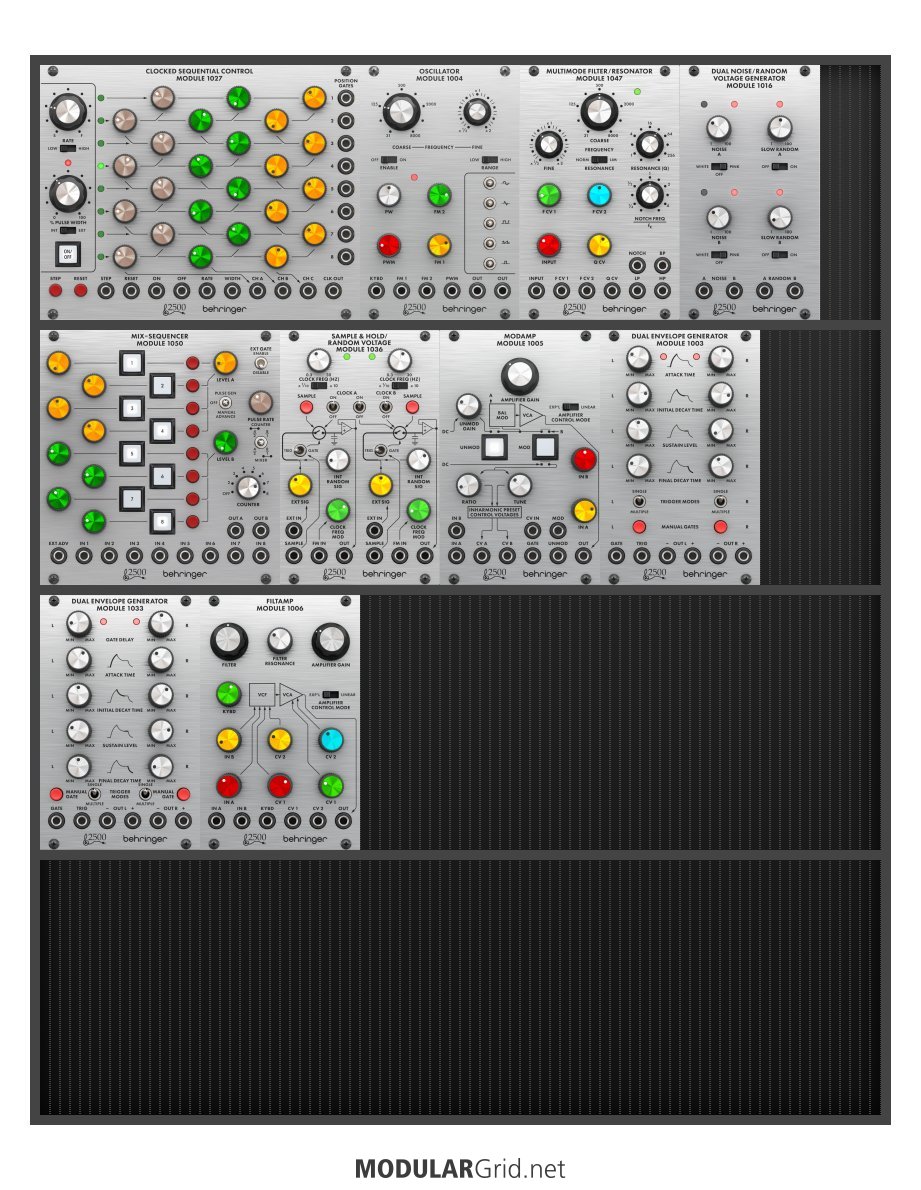Click the EXT ADV jack on Mix-Sequencer 1050
This screenshot has width=921, height=1190.
point(58,556)
